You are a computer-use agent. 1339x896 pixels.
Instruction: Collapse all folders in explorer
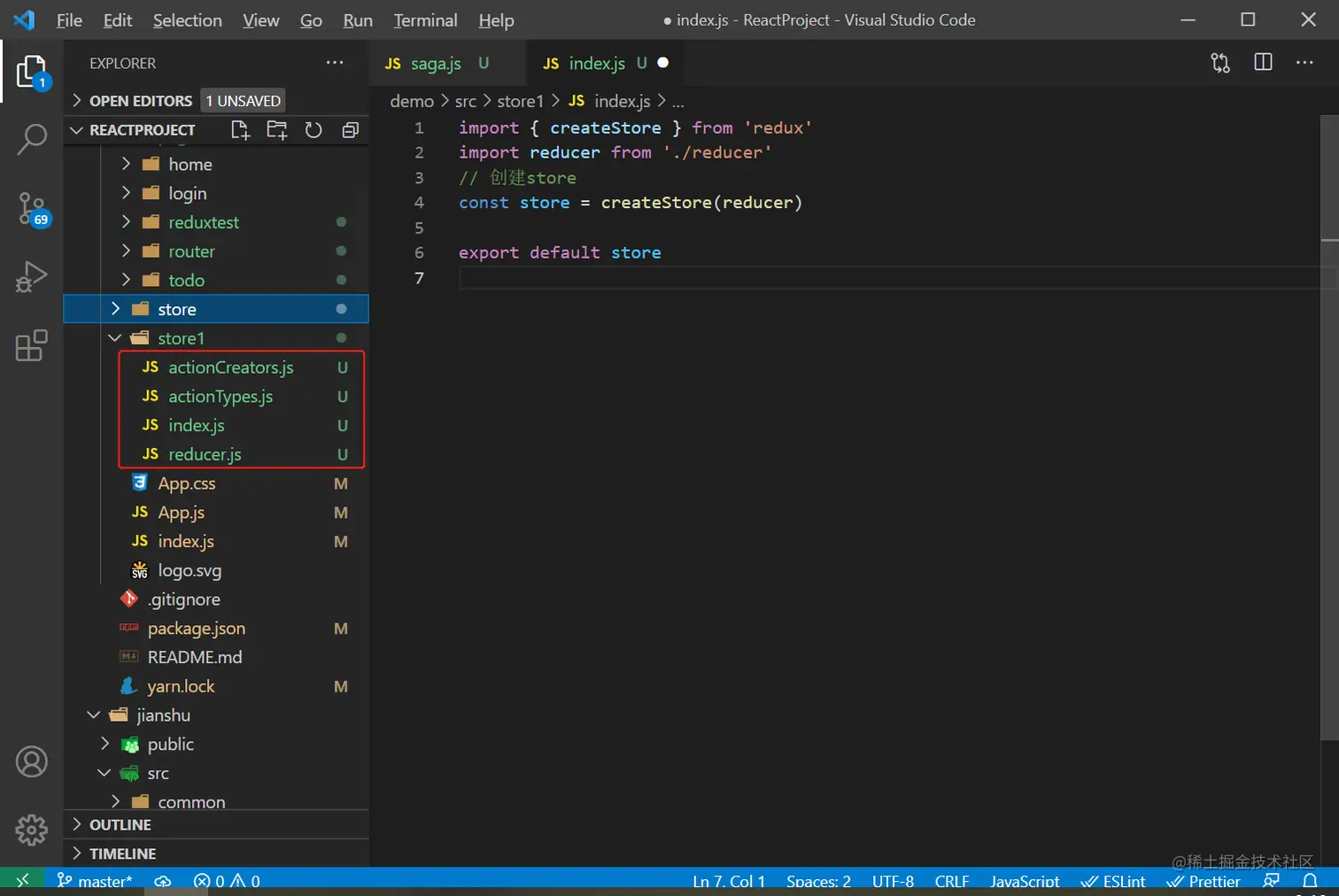point(351,130)
